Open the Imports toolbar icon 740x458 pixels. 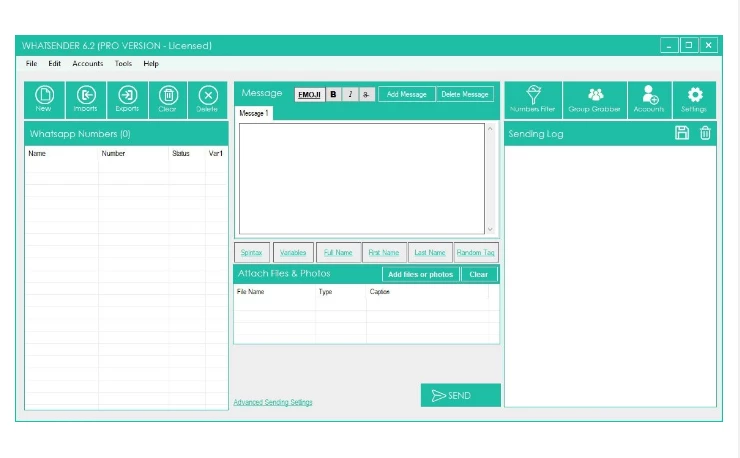click(x=85, y=100)
